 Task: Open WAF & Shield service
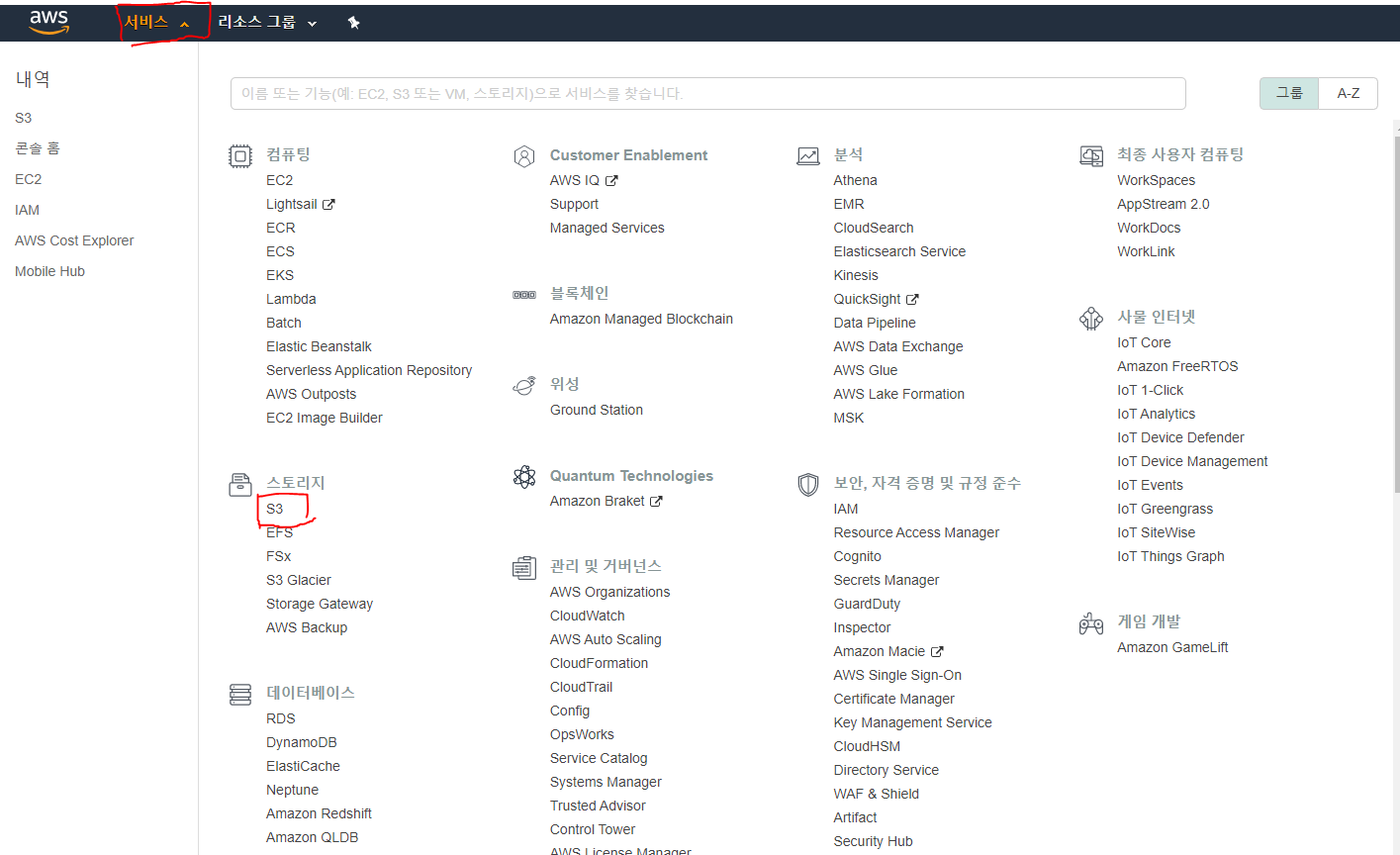(x=877, y=794)
